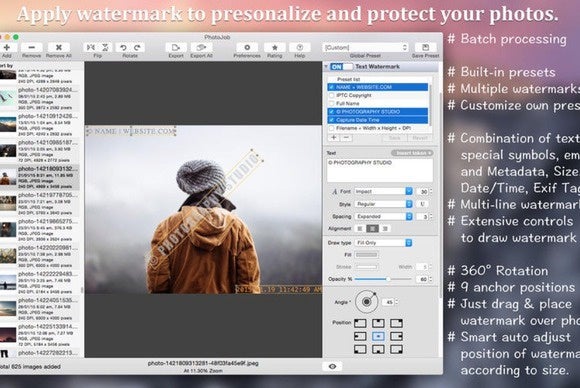Image resolution: width=580 pixels, height=388 pixels.
Task: Select center anchor position
Action: 378,336
